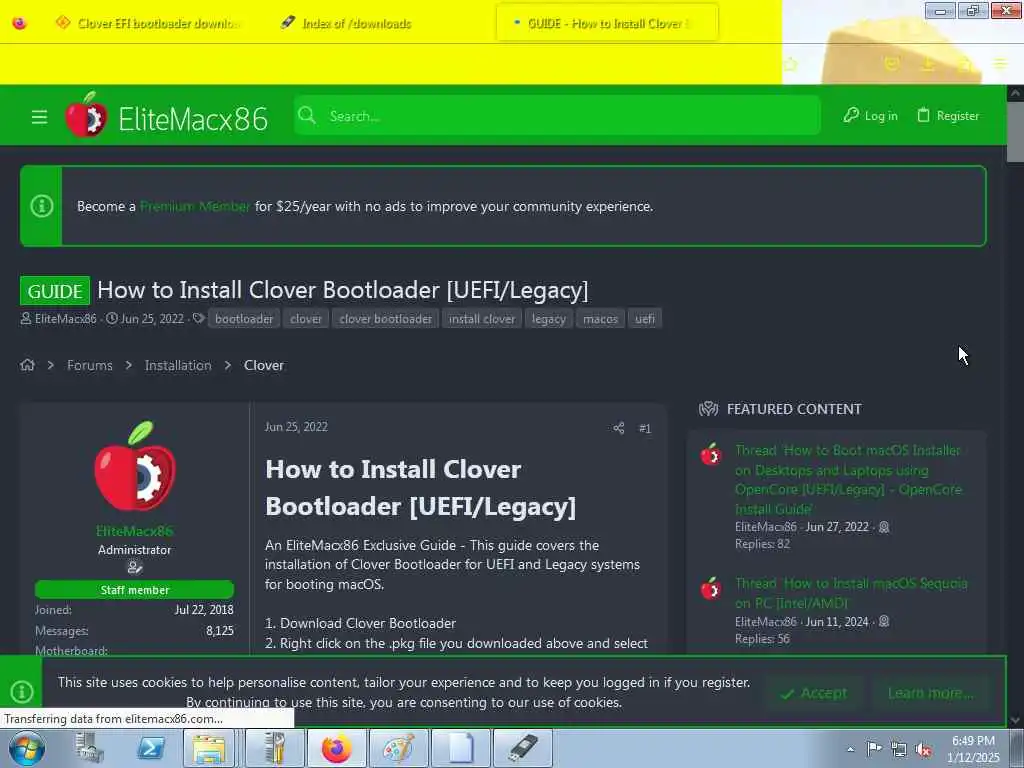Open the blank document taskbar app

(x=460, y=748)
